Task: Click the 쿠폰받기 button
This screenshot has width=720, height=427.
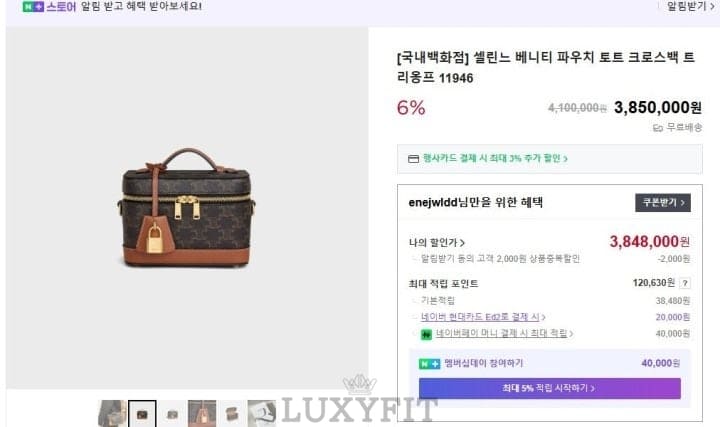Action: pyautogui.click(x=663, y=202)
